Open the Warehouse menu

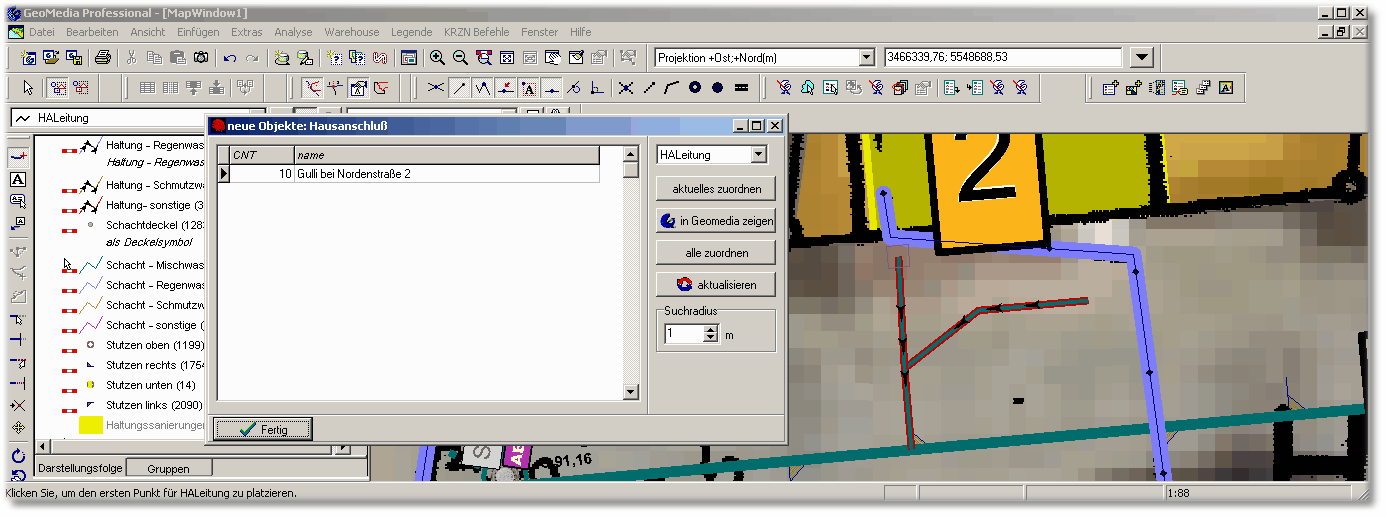pyautogui.click(x=352, y=32)
